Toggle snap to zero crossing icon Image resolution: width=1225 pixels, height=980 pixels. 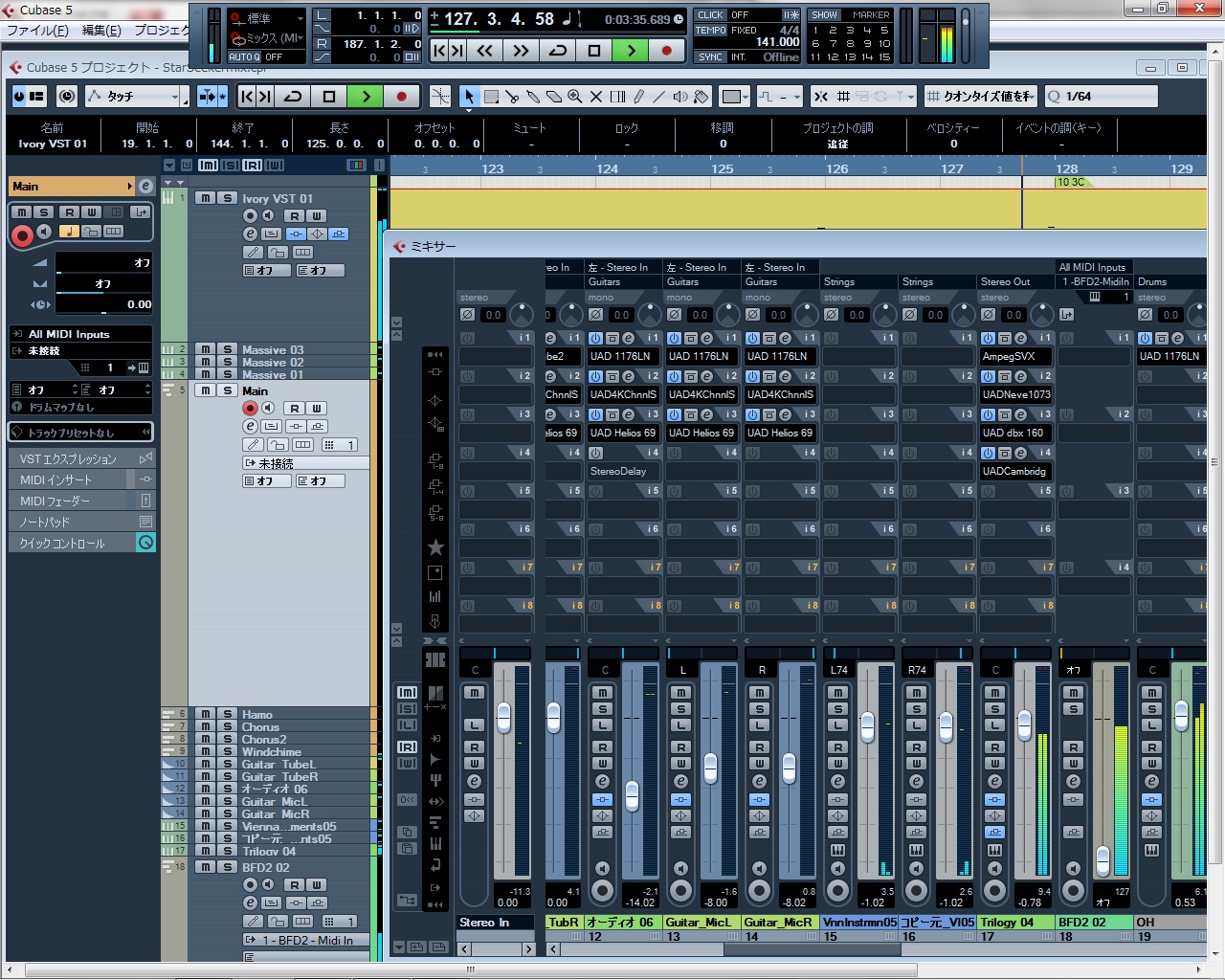coord(820,97)
